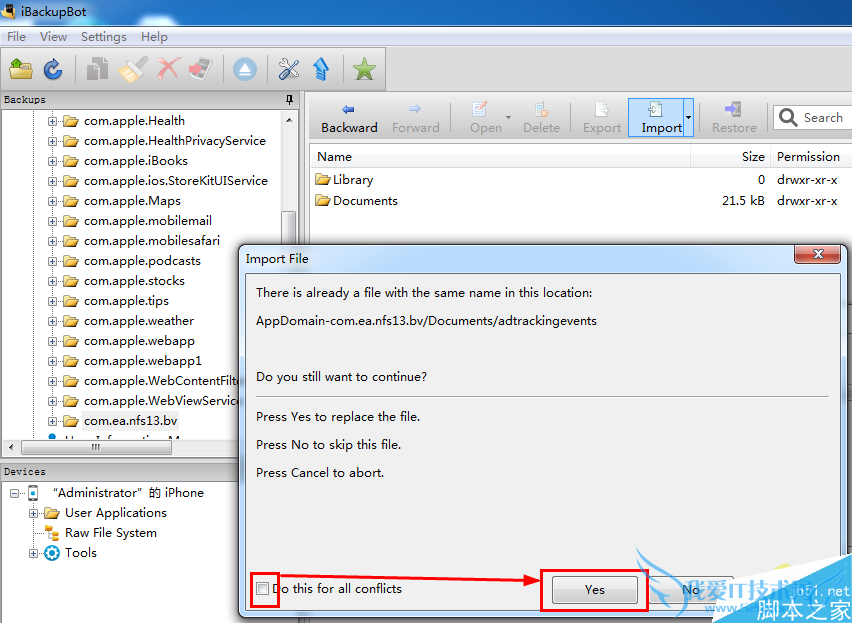The width and height of the screenshot is (852, 623).
Task: Click the open backup folder toolbar icon
Action: point(21,70)
